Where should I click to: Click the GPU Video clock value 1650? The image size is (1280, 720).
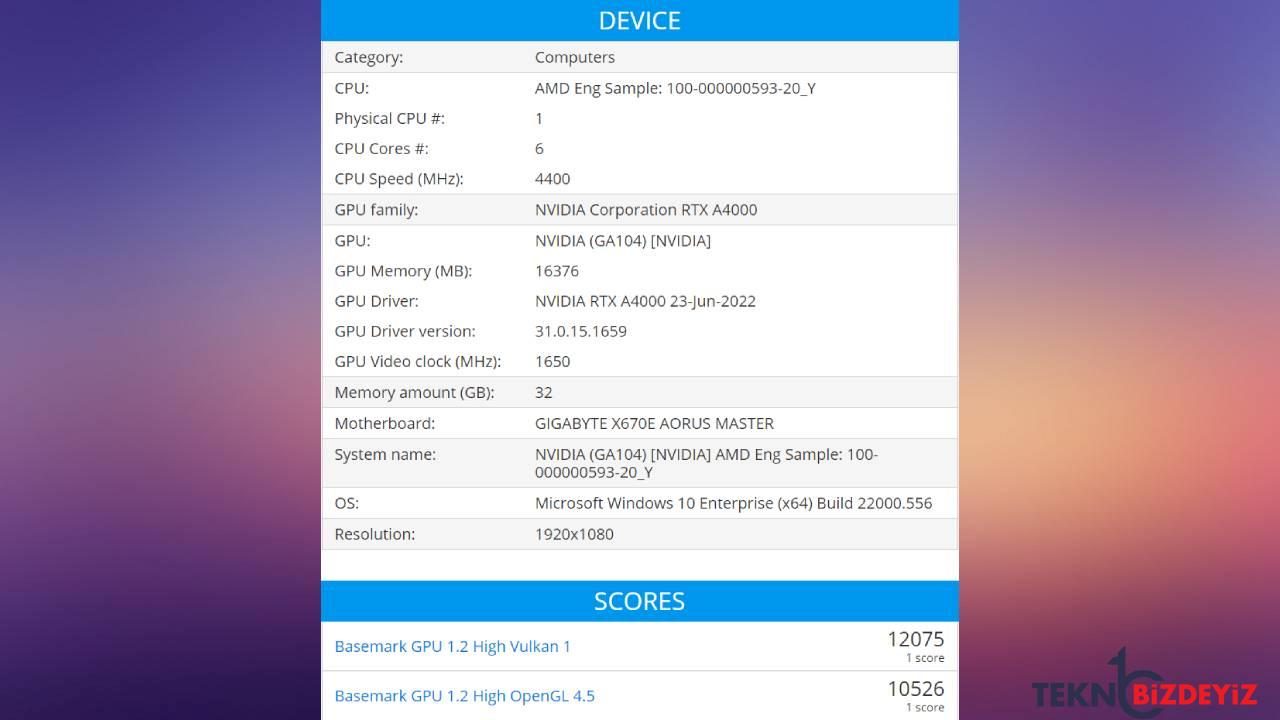click(553, 361)
